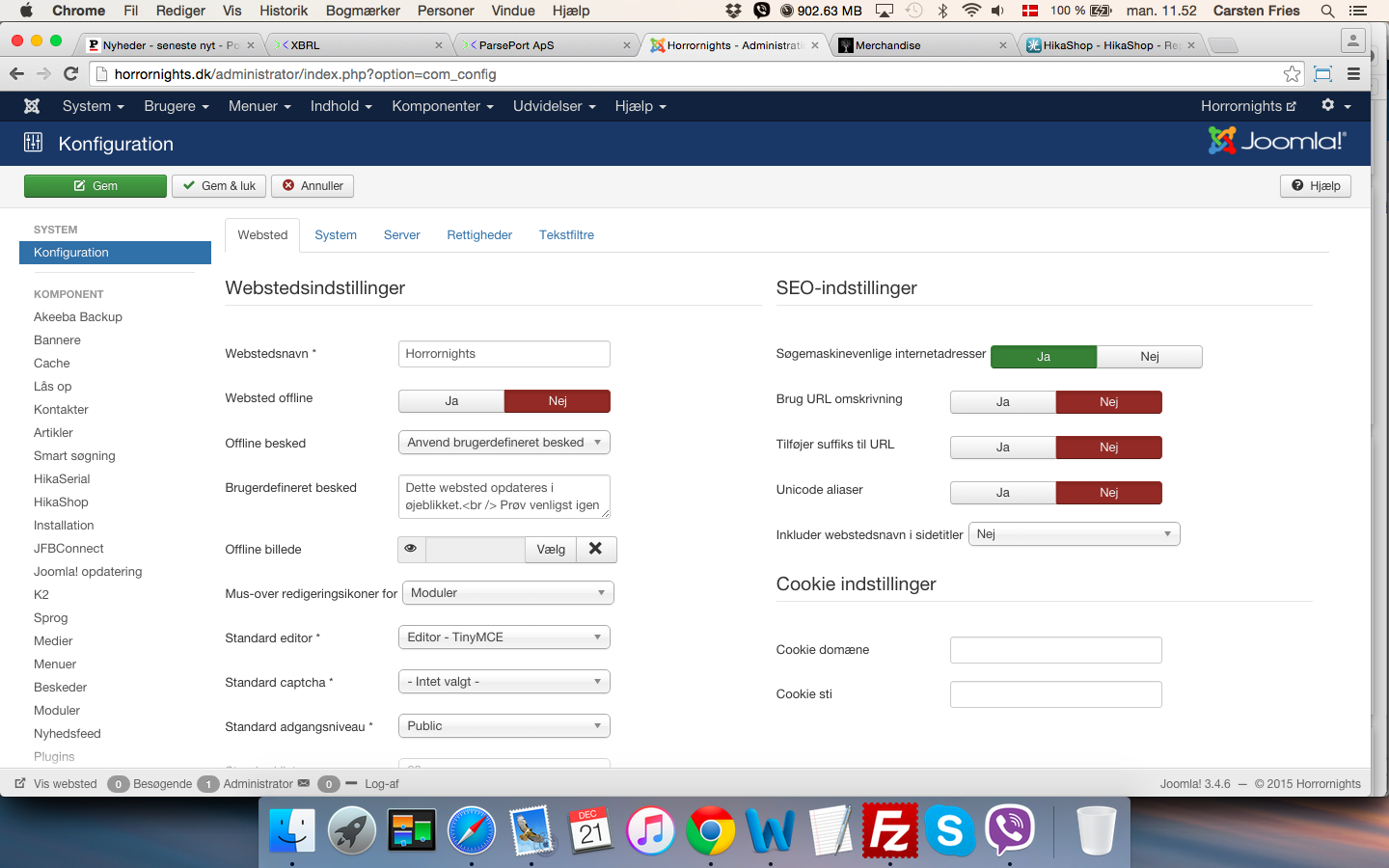Switch to the Server tab
Screen dimensions: 1389x868
point(402,235)
